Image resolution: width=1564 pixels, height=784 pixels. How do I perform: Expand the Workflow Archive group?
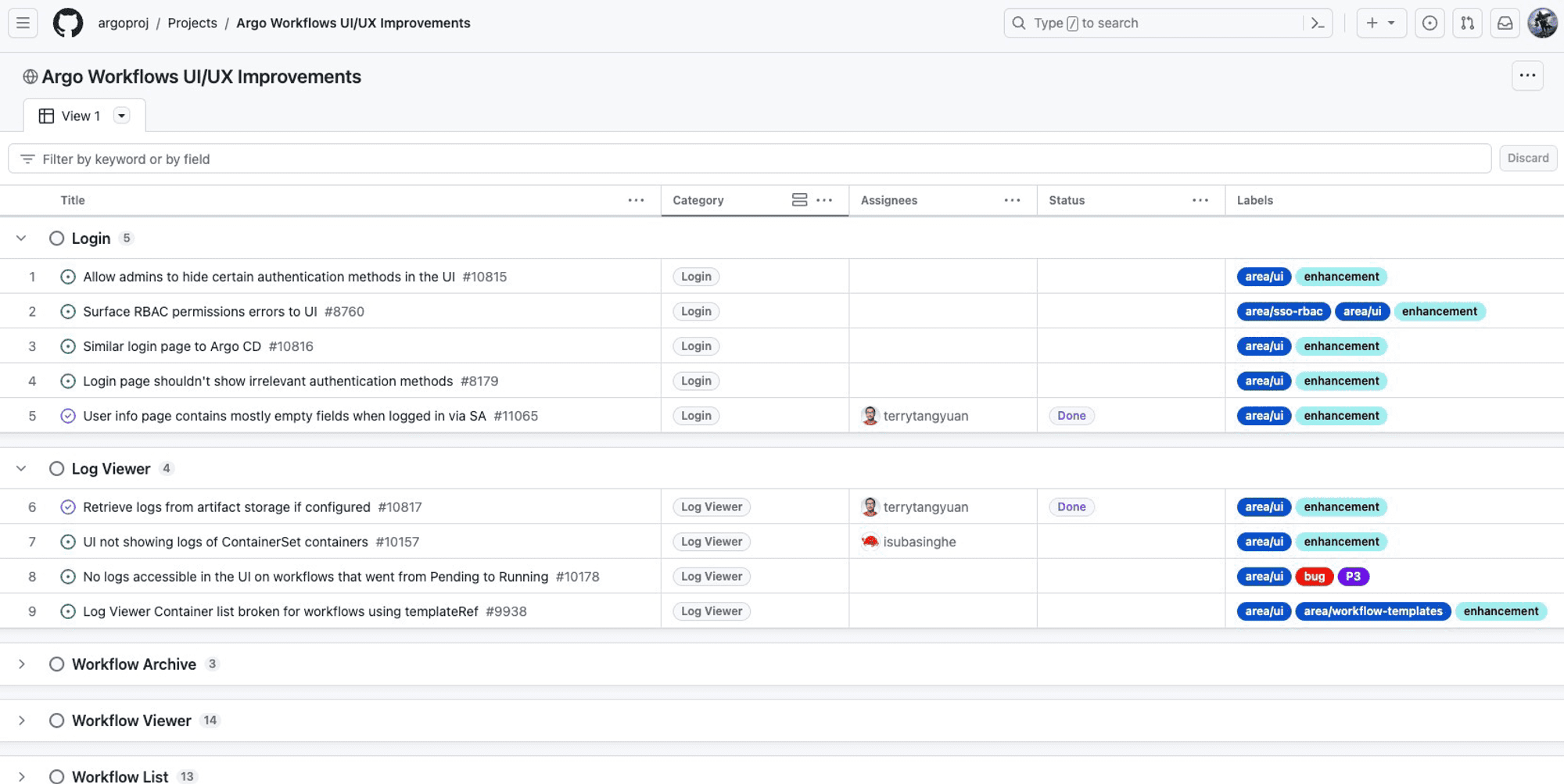coord(21,664)
